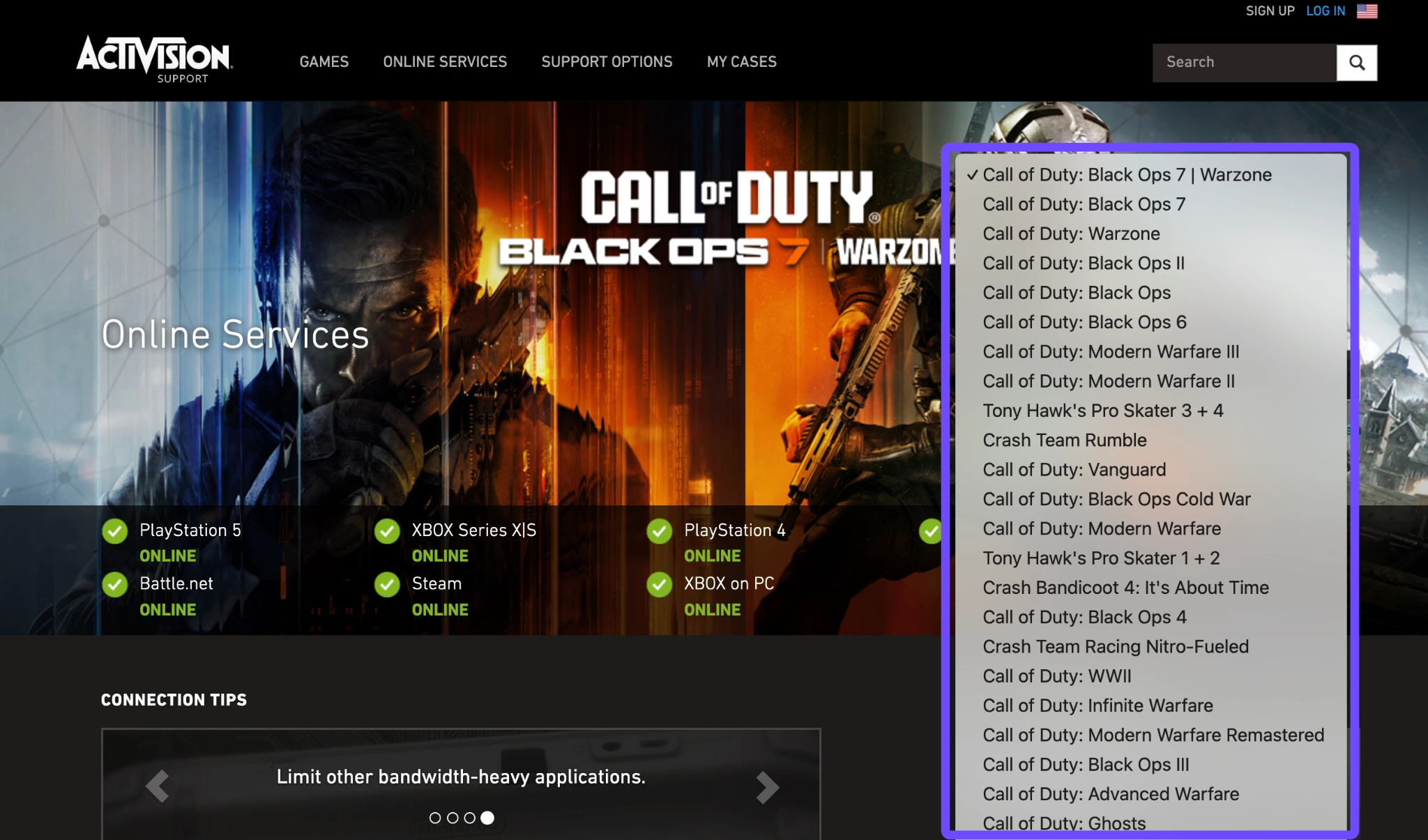Viewport: 1428px width, 840px height.
Task: Select the fourth carousel dot
Action: pos(487,818)
